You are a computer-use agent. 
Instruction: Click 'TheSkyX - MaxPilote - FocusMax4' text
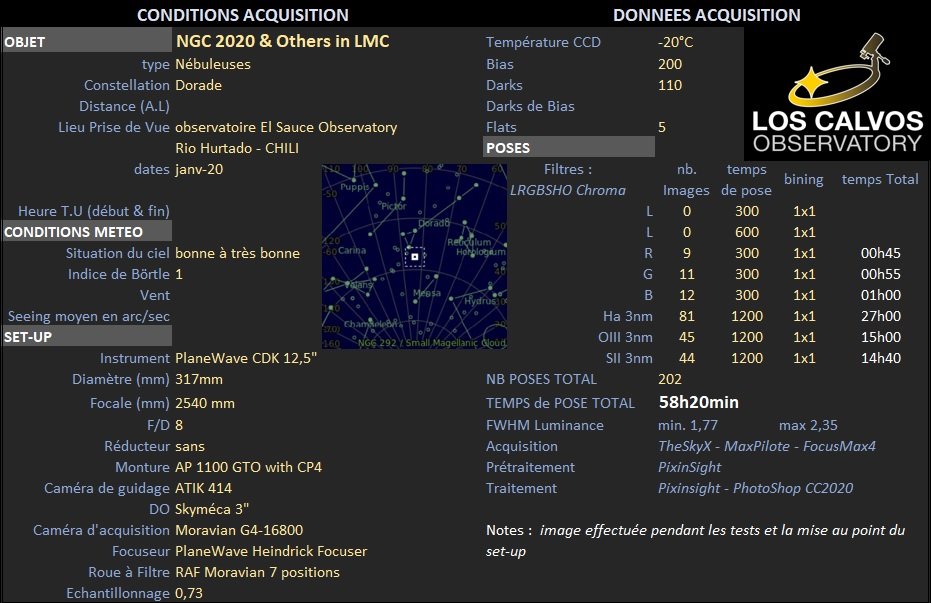click(x=767, y=446)
